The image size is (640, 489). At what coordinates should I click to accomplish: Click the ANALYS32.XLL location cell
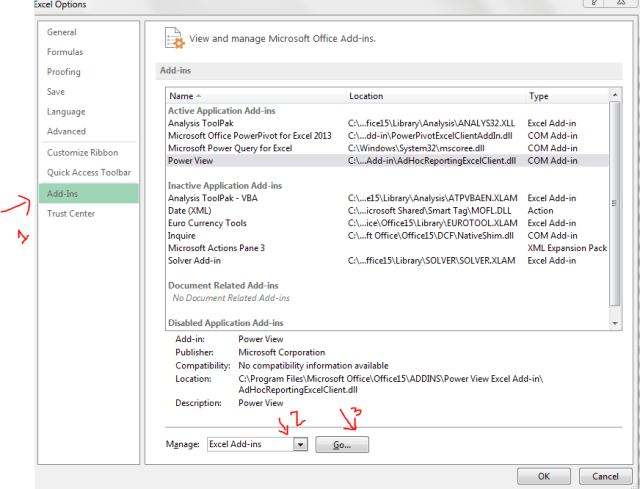[431, 123]
